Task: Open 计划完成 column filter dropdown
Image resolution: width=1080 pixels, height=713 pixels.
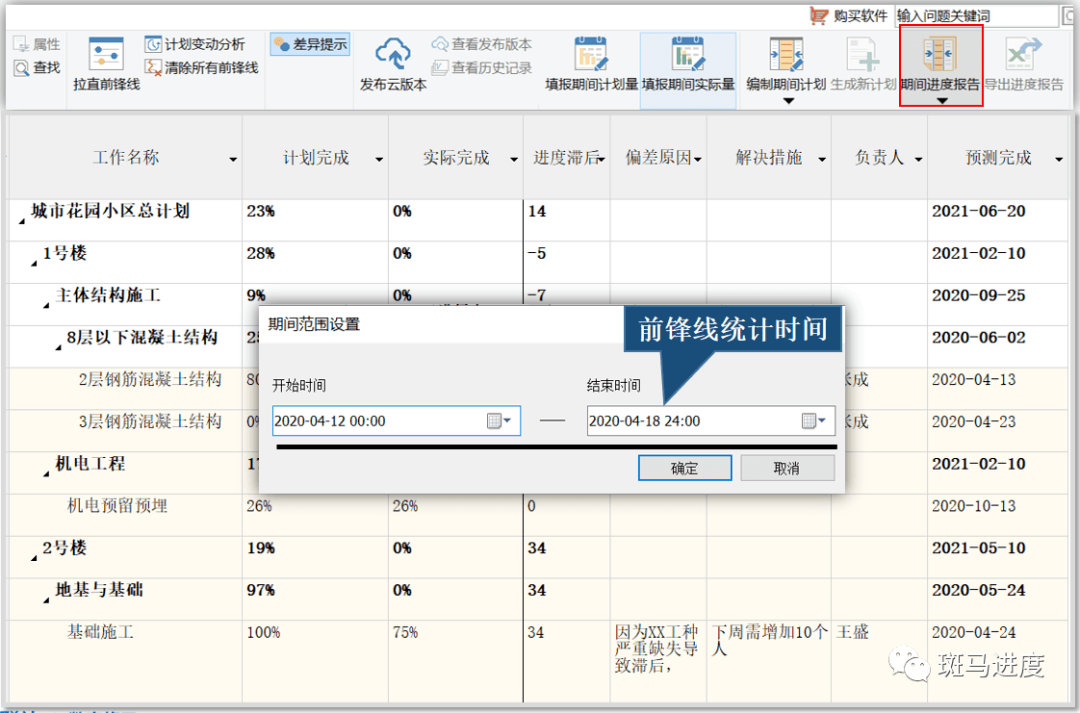Action: coord(379,160)
